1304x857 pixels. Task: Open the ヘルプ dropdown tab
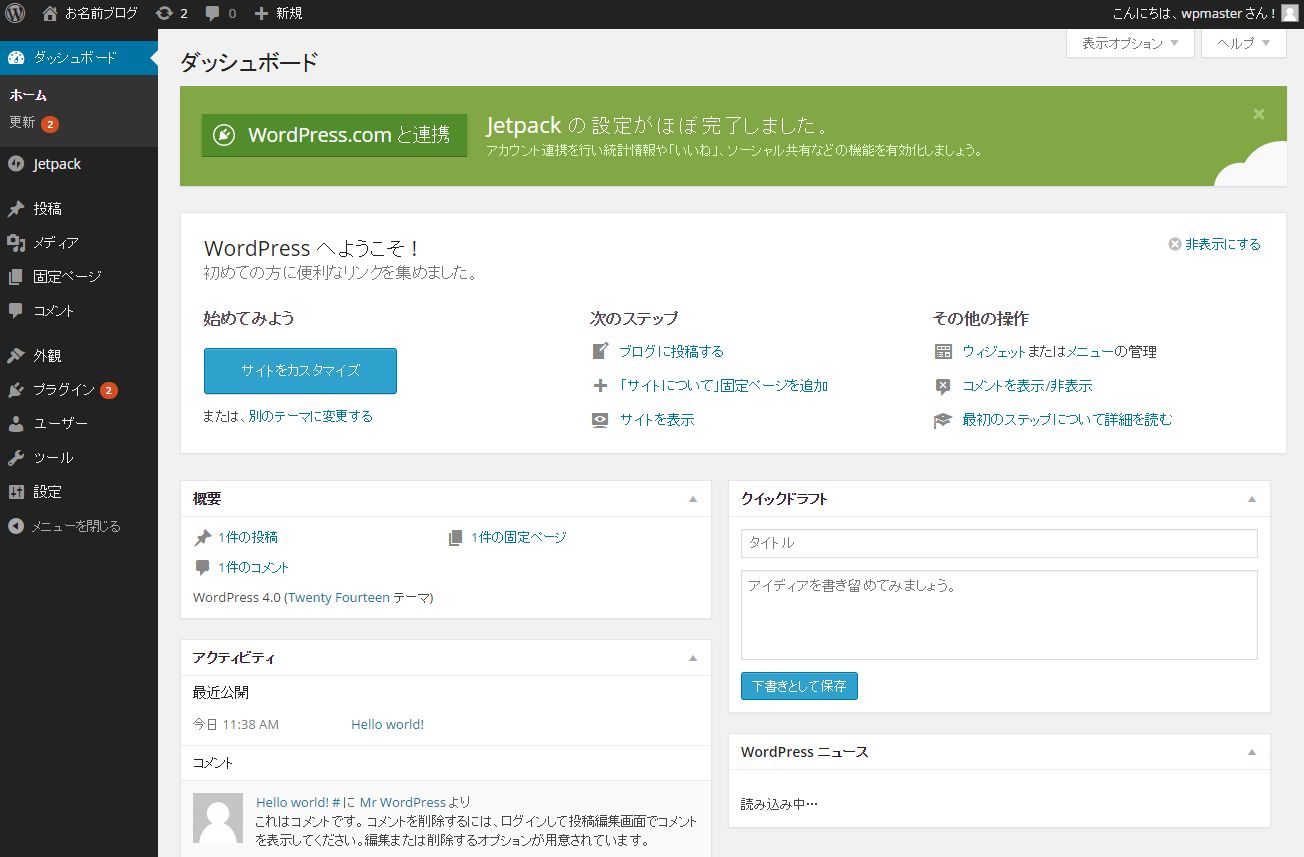[1244, 43]
